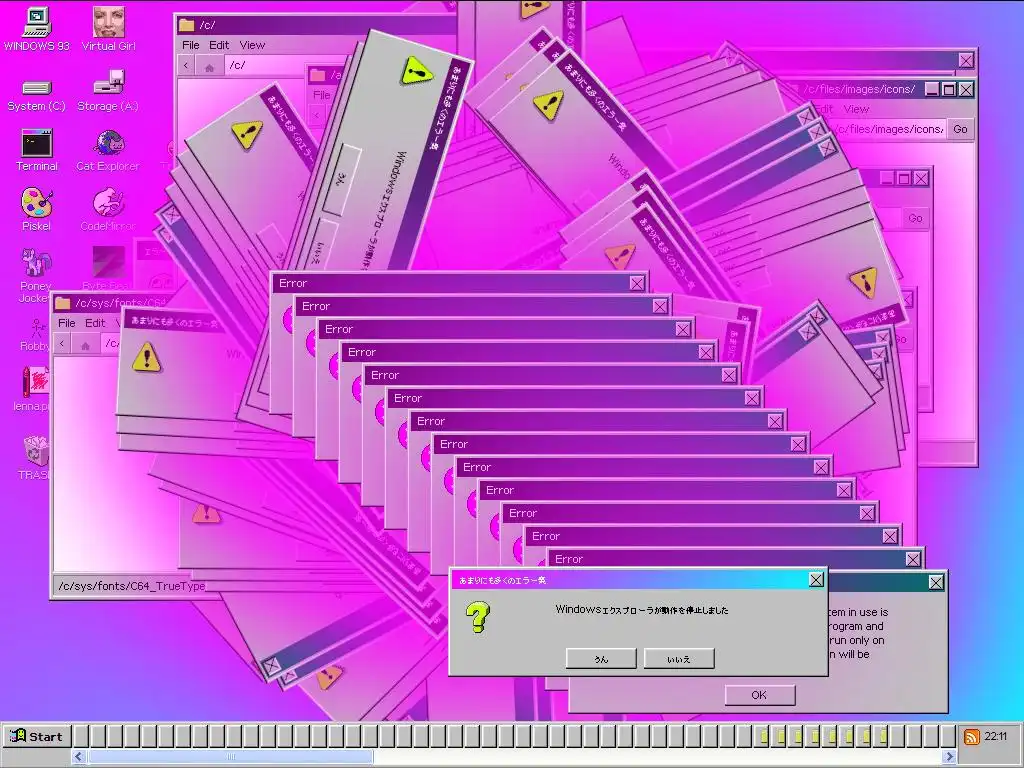Image resolution: width=1024 pixels, height=768 pixels.
Task: Click the left scroll arrow at bottom
Action: pos(79,756)
